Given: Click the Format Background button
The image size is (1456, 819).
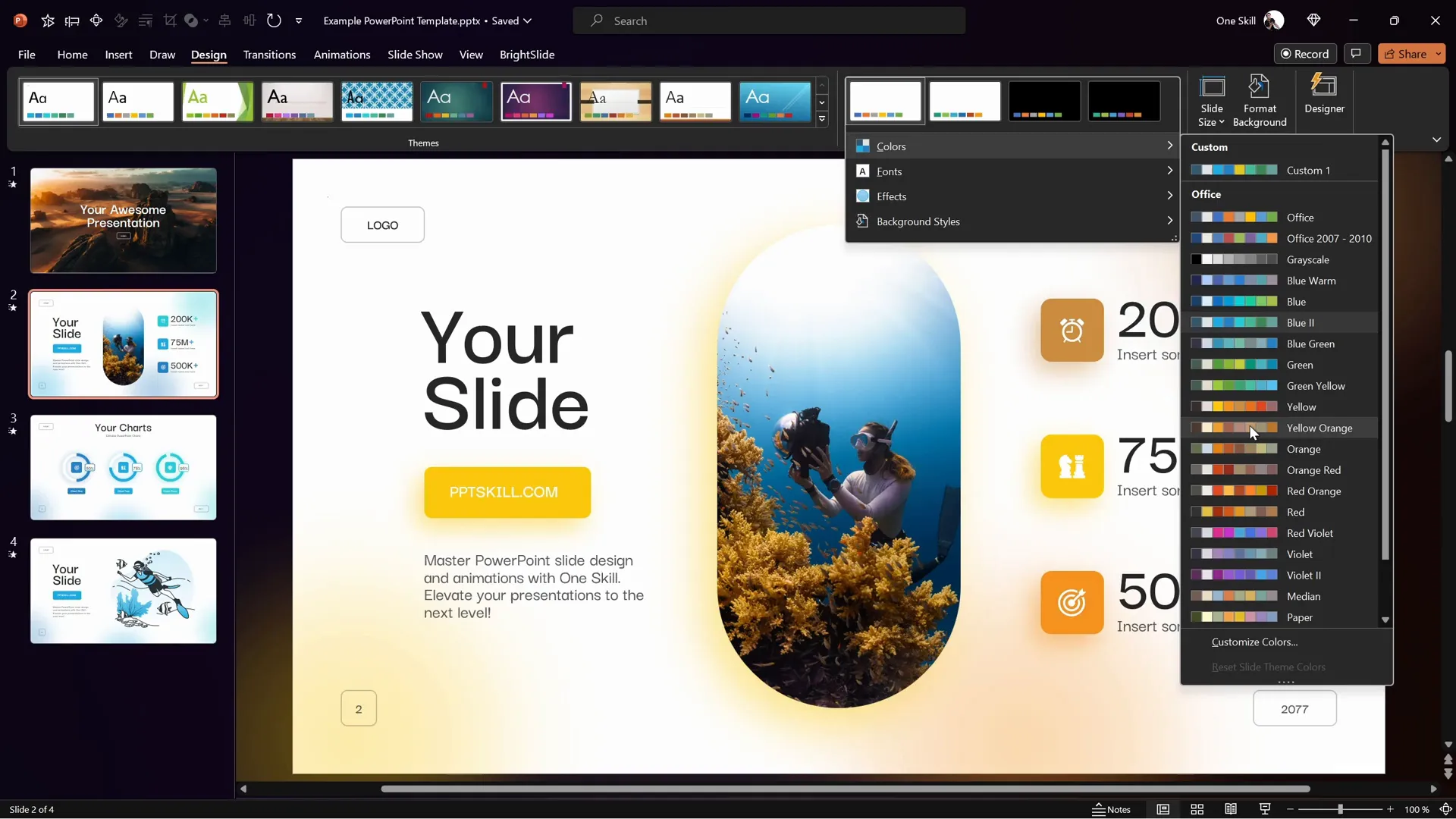Looking at the screenshot, I should click(x=1260, y=101).
